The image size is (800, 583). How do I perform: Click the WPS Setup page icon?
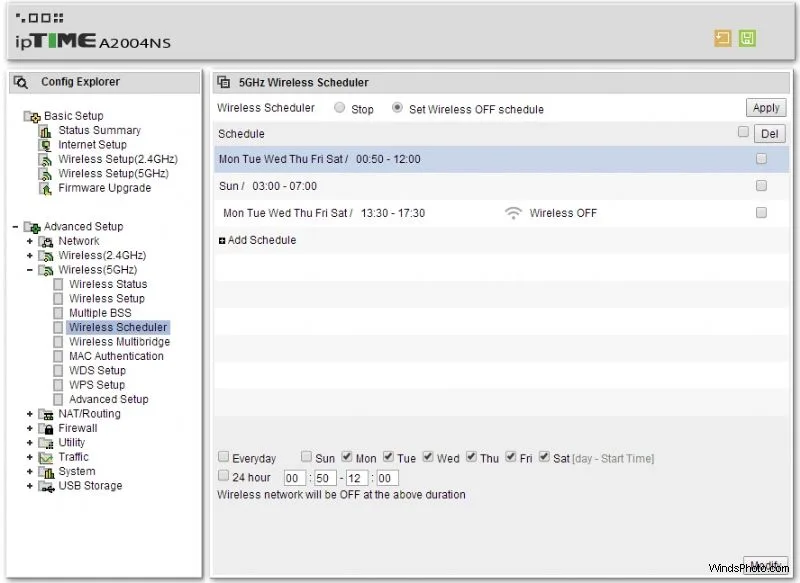pyautogui.click(x=58, y=385)
